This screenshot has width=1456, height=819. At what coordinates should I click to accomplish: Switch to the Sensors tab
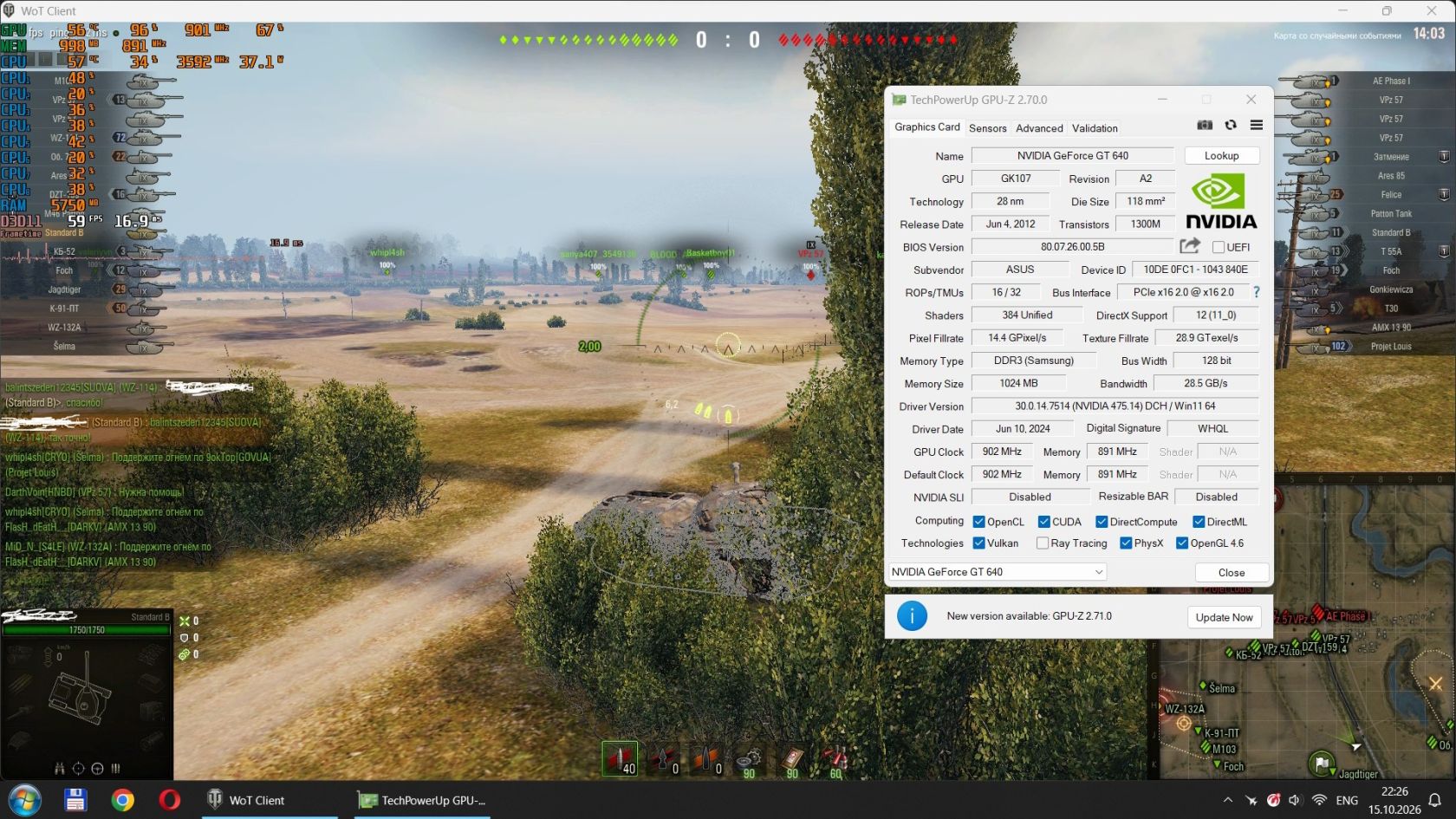pyautogui.click(x=988, y=128)
